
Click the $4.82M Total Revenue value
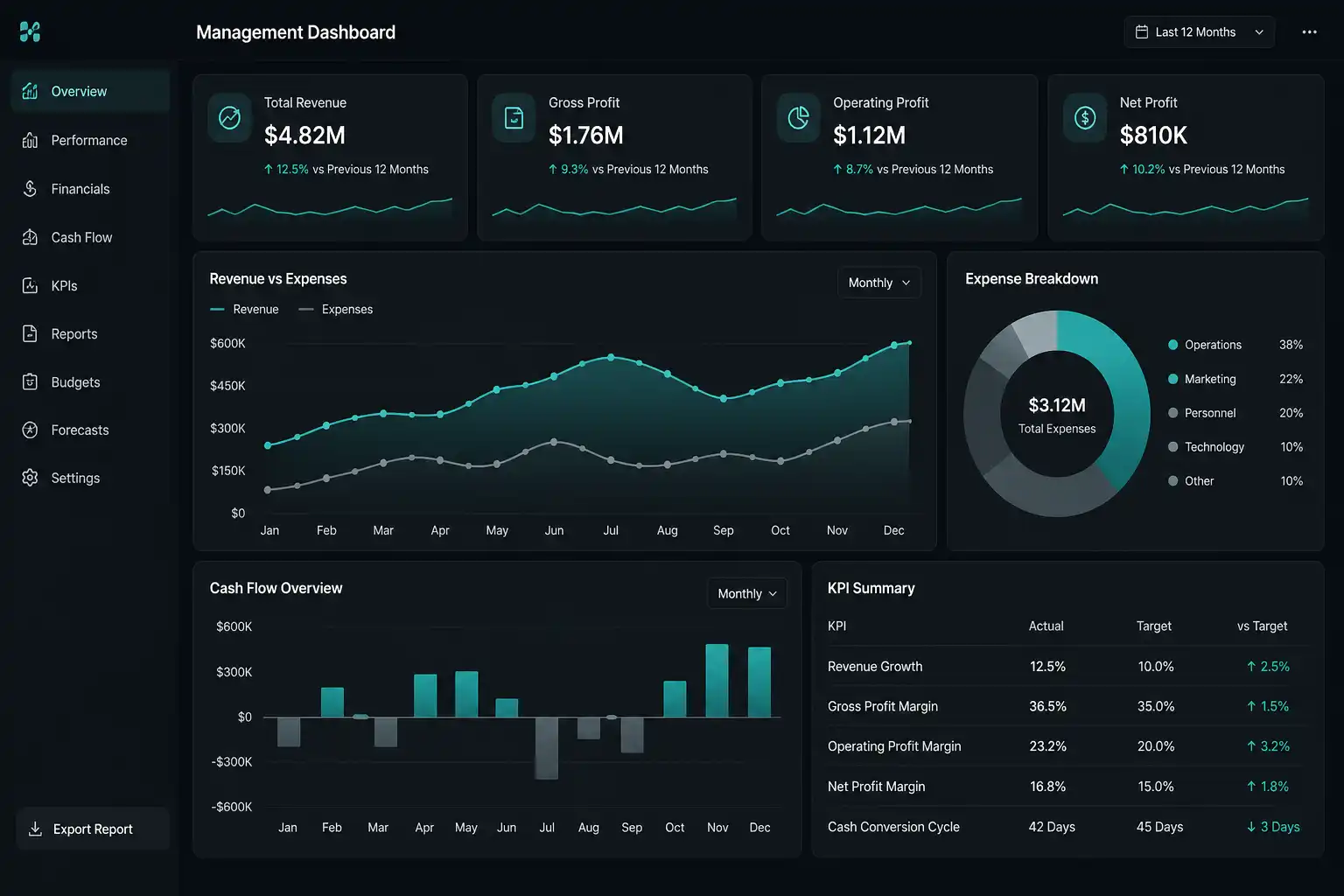point(304,136)
